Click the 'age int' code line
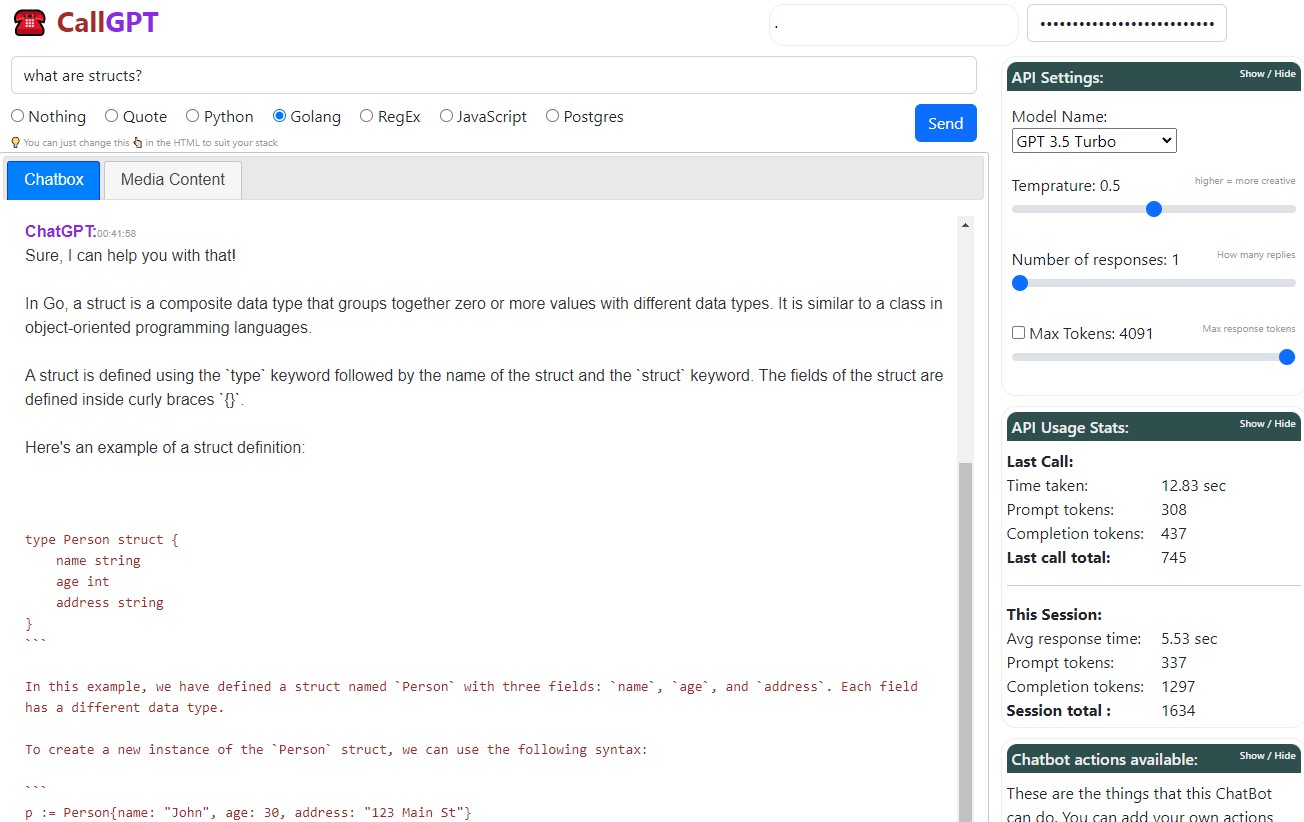Viewport: 1304px width, 822px height. (x=83, y=581)
